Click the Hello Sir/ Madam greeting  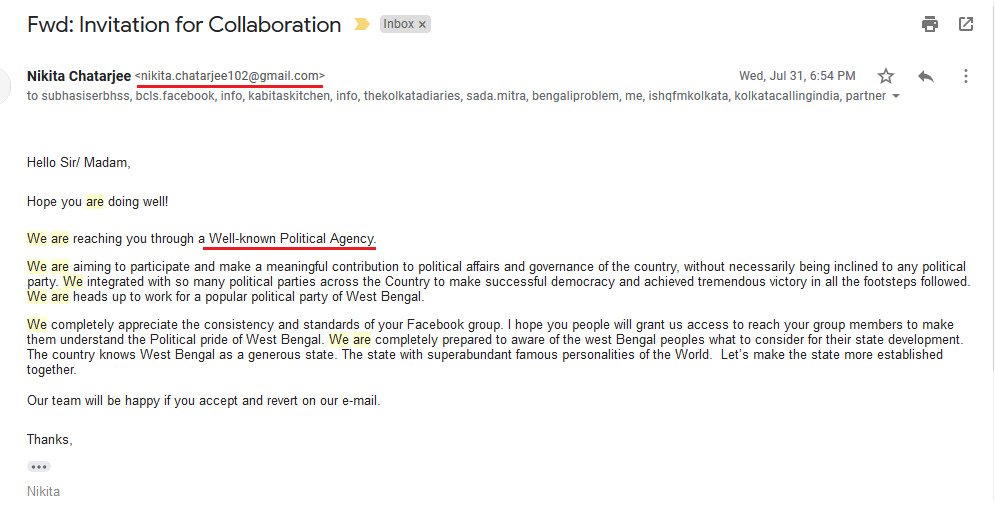click(79, 162)
